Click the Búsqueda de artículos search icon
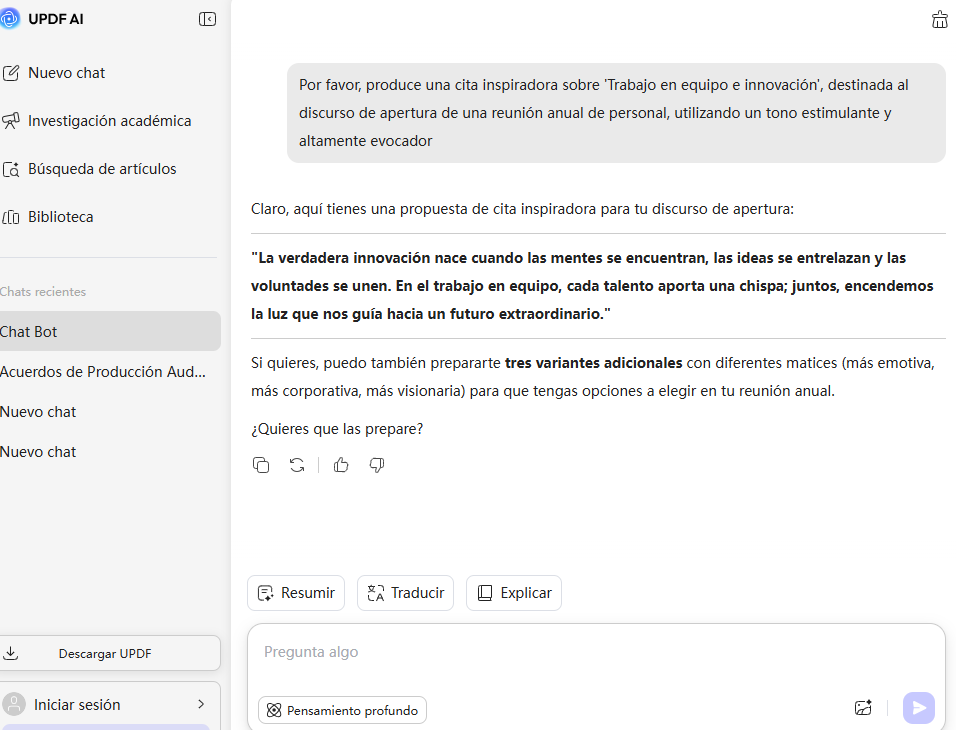 click(x=10, y=169)
